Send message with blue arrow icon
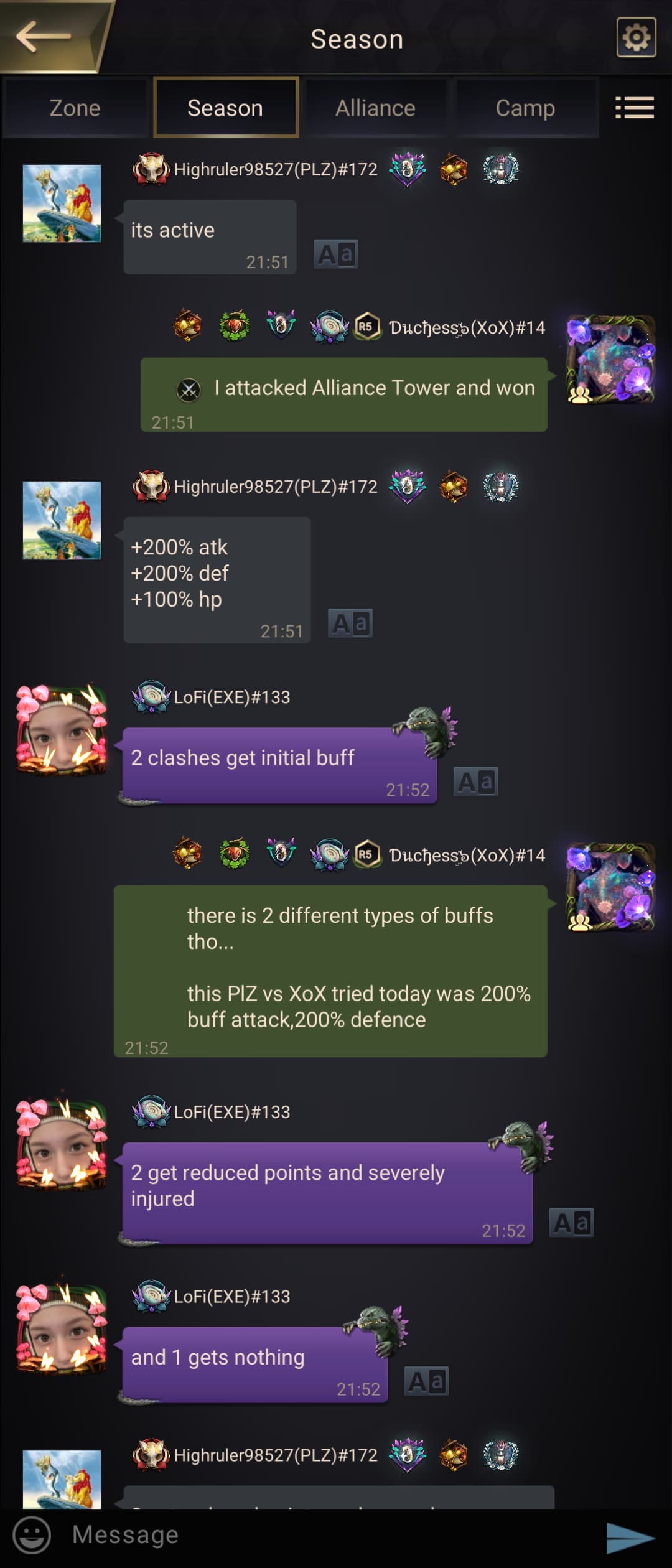This screenshot has height=1568, width=672. (x=630, y=1537)
